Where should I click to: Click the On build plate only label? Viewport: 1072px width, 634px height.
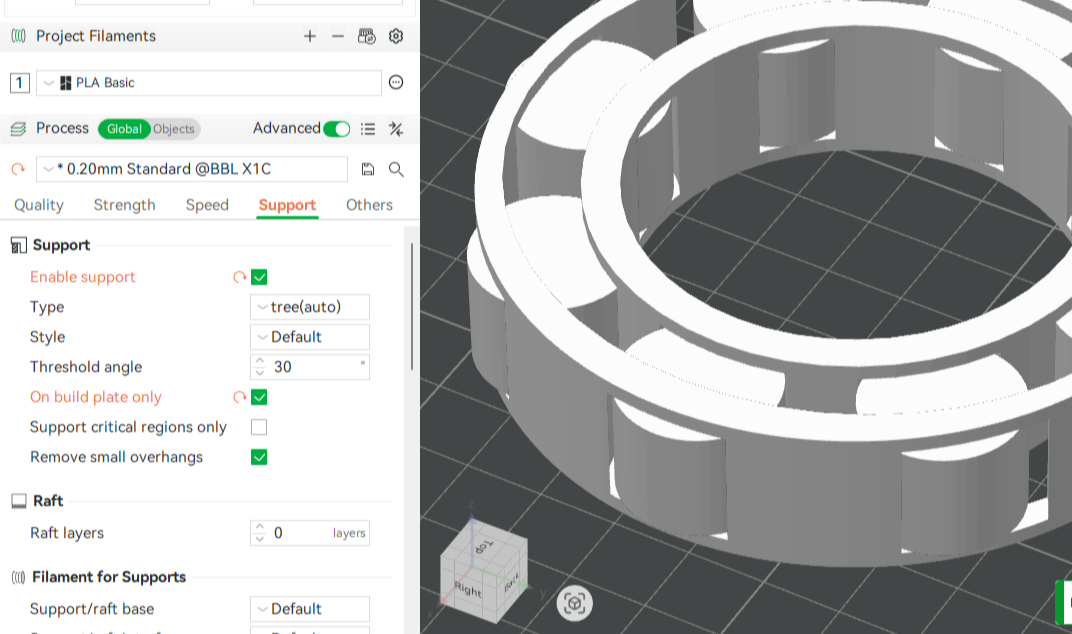click(96, 397)
